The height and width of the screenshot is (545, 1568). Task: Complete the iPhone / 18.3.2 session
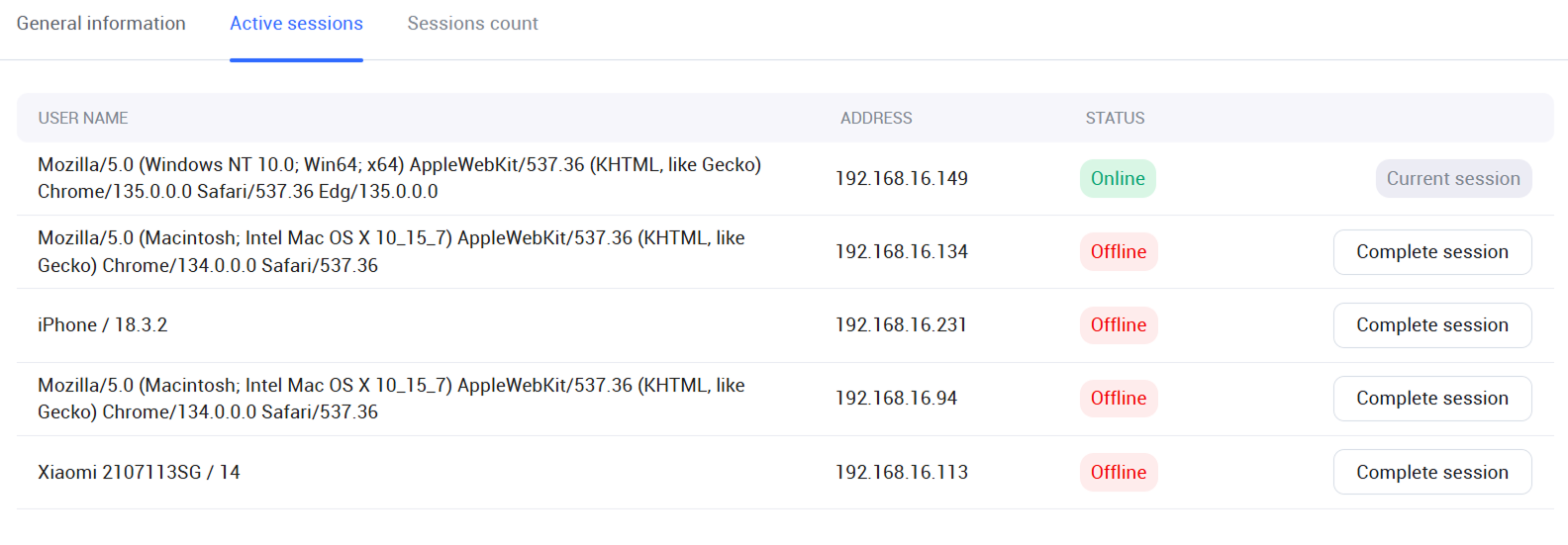click(x=1431, y=325)
